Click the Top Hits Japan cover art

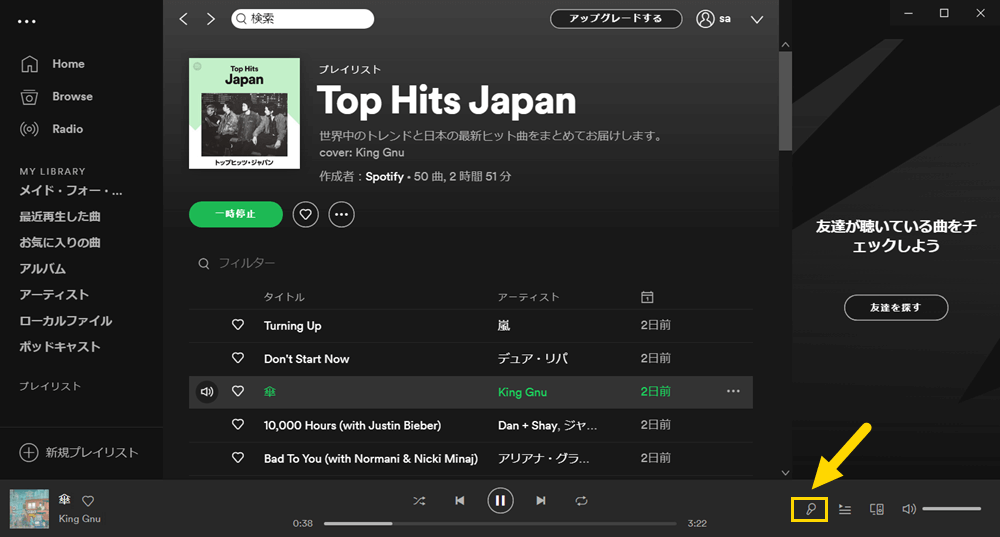[x=244, y=114]
